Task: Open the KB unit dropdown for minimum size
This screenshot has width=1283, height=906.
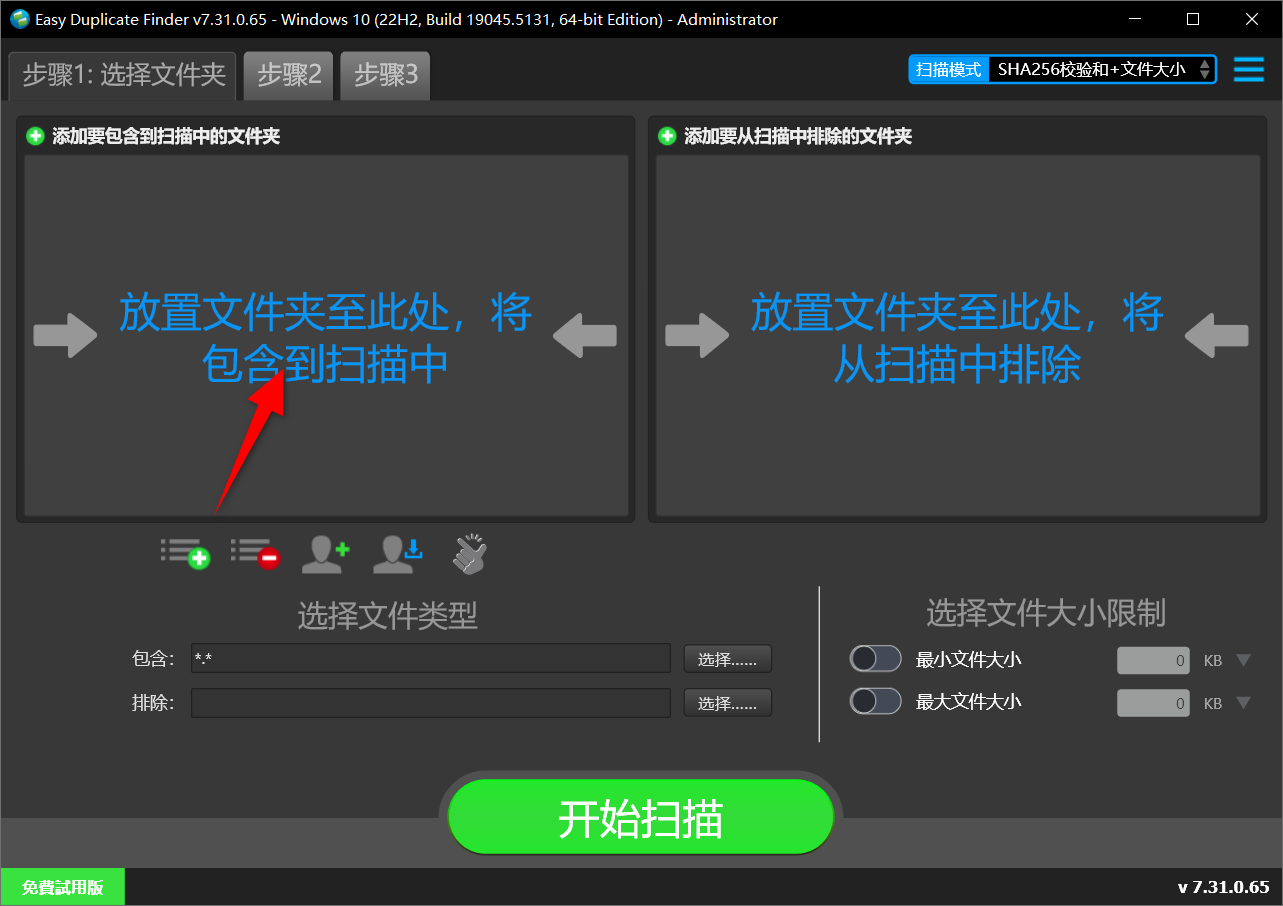Action: (x=1244, y=660)
